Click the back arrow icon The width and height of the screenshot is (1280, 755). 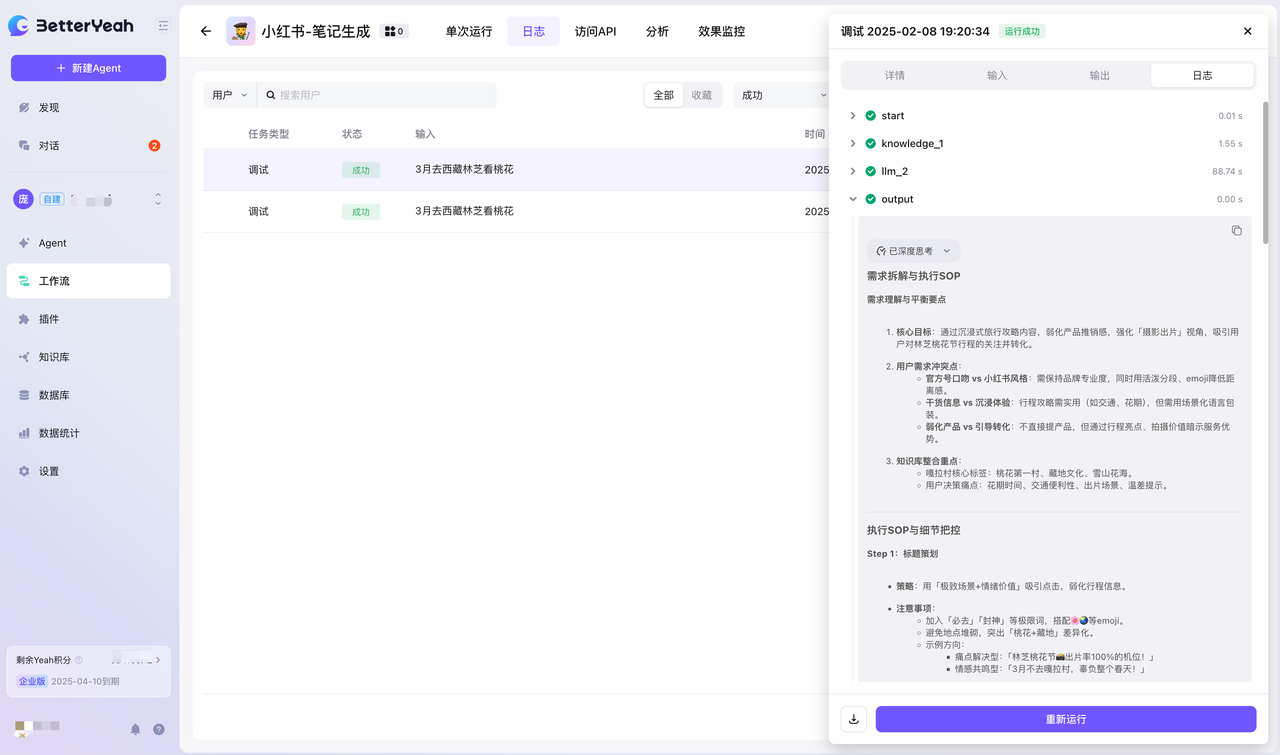(206, 31)
